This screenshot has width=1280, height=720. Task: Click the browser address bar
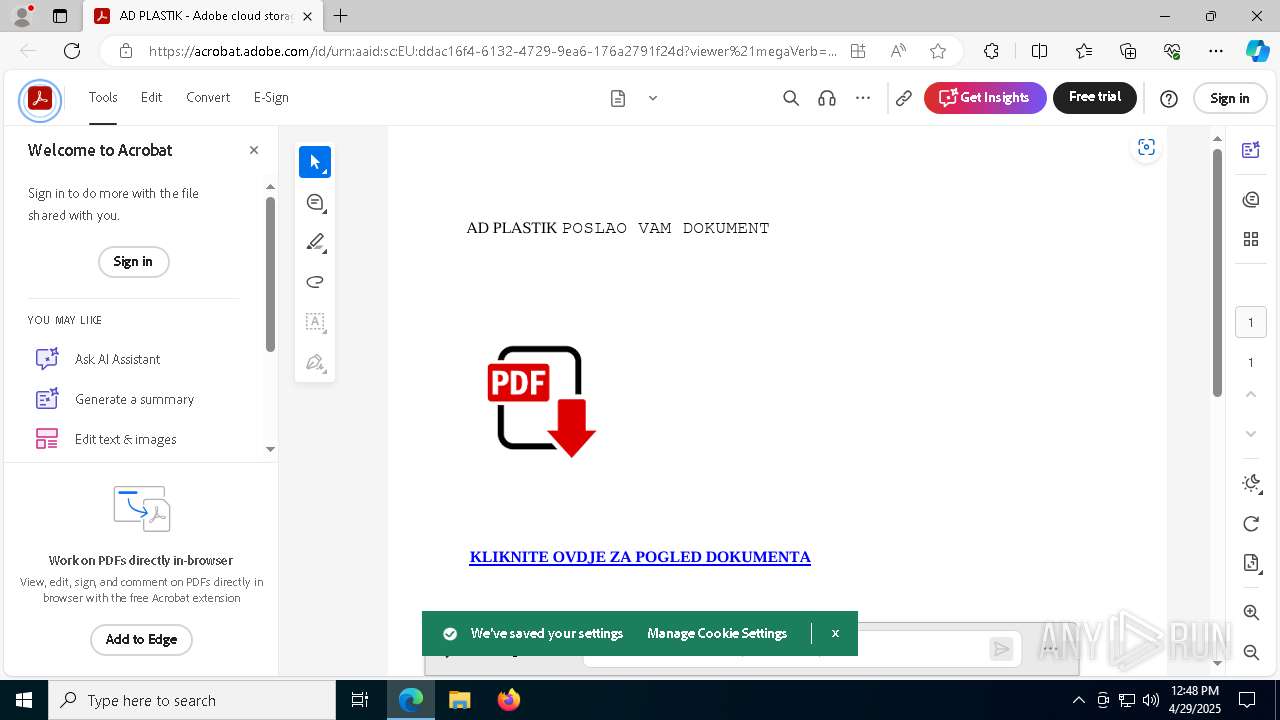[x=492, y=51]
